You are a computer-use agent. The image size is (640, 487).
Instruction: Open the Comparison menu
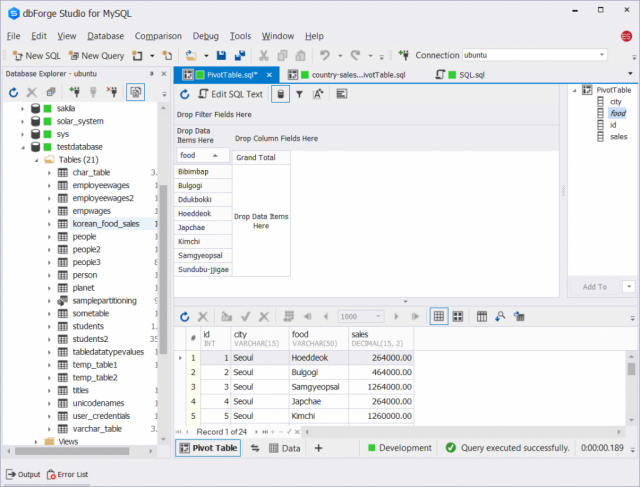[x=158, y=36]
